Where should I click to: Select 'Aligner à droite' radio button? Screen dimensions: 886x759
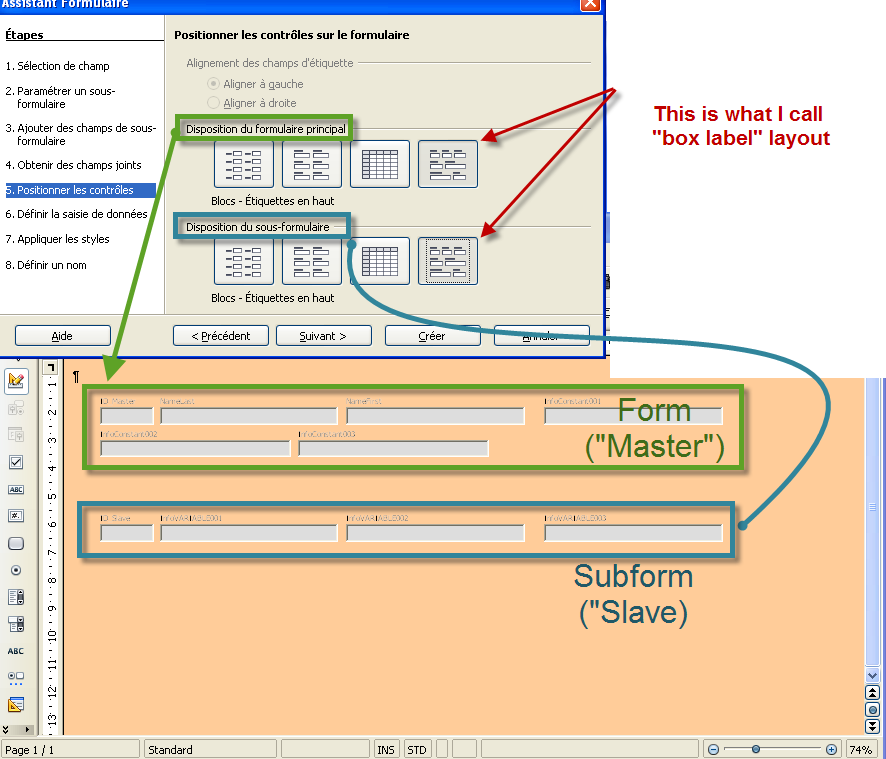pos(213,103)
